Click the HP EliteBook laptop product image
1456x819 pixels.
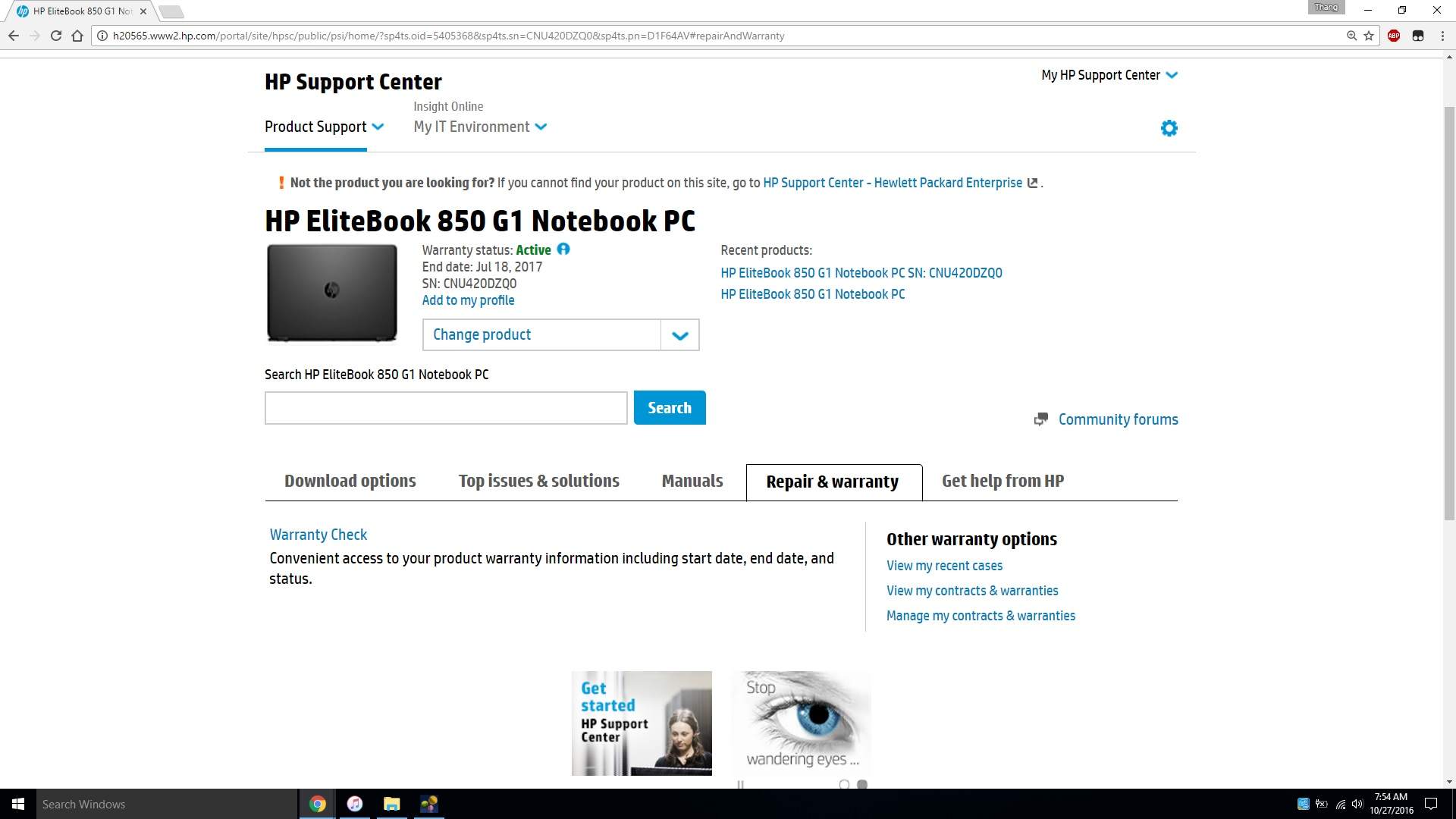click(332, 293)
